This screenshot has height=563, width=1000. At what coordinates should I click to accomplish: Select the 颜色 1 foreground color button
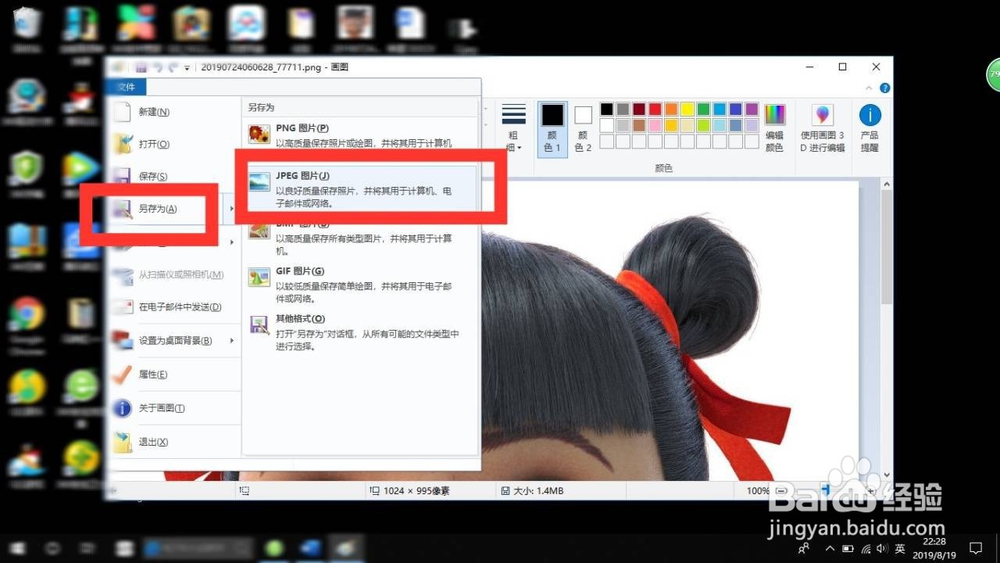coord(552,129)
